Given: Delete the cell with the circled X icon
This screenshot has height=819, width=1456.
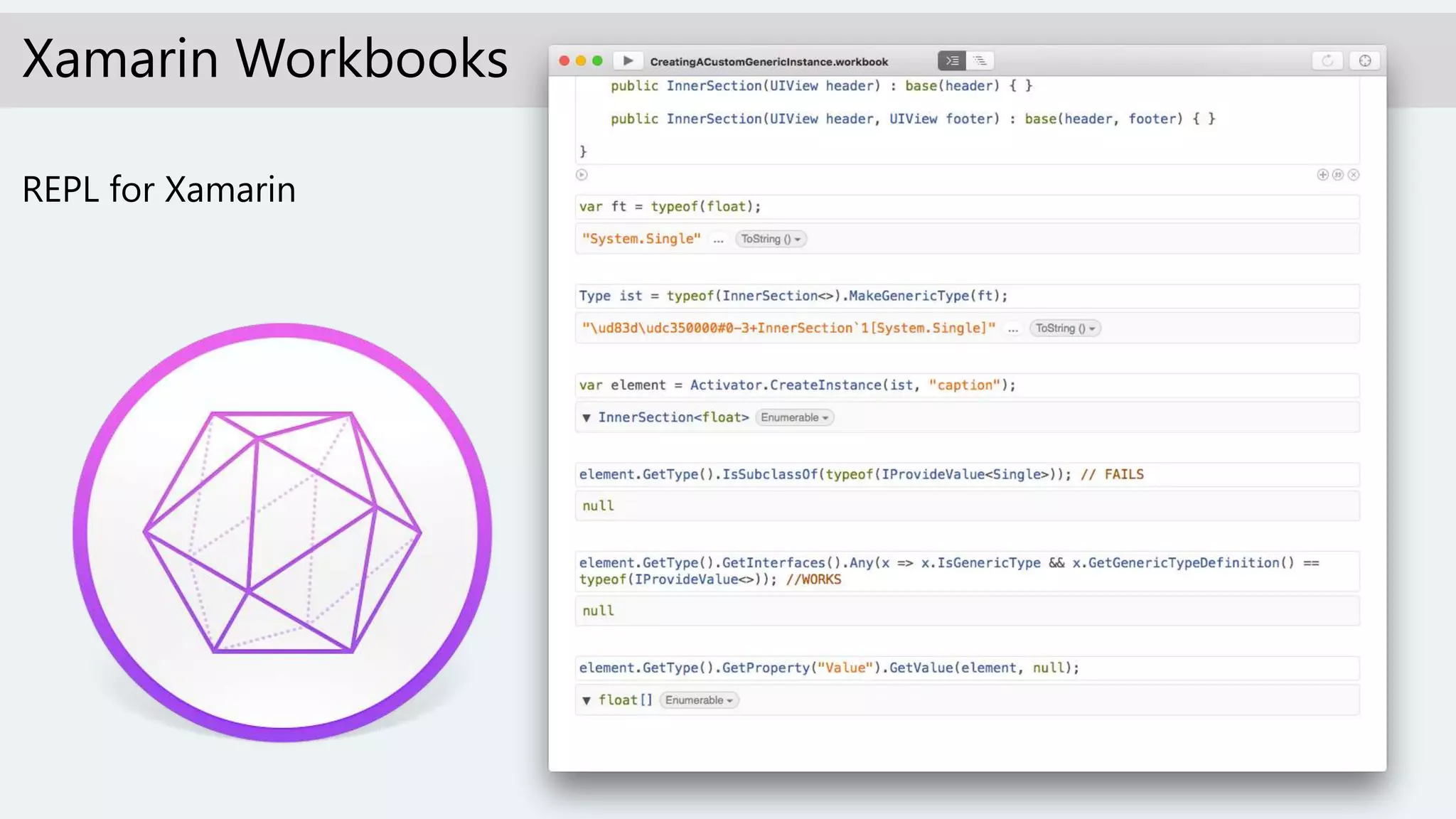Looking at the screenshot, I should (x=1354, y=175).
